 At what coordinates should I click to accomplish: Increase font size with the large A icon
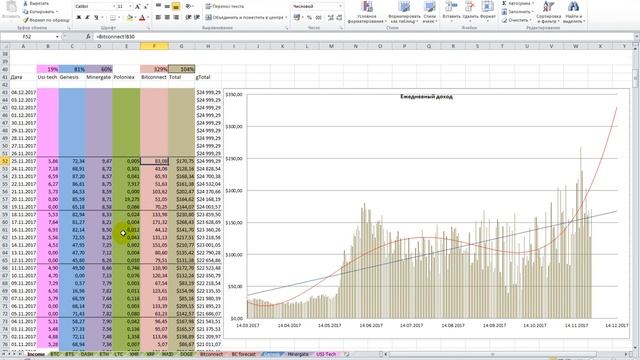tap(138, 7)
